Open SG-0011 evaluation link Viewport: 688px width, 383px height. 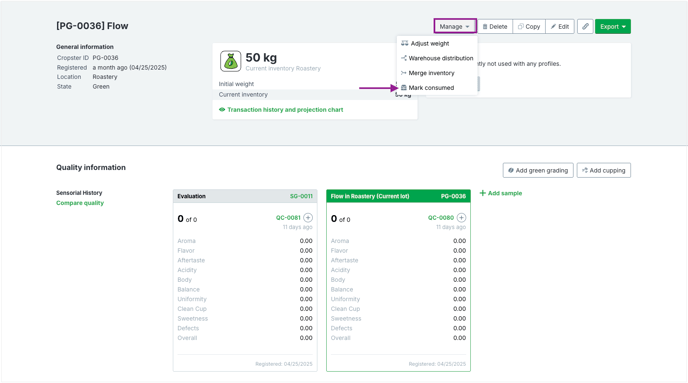point(301,196)
